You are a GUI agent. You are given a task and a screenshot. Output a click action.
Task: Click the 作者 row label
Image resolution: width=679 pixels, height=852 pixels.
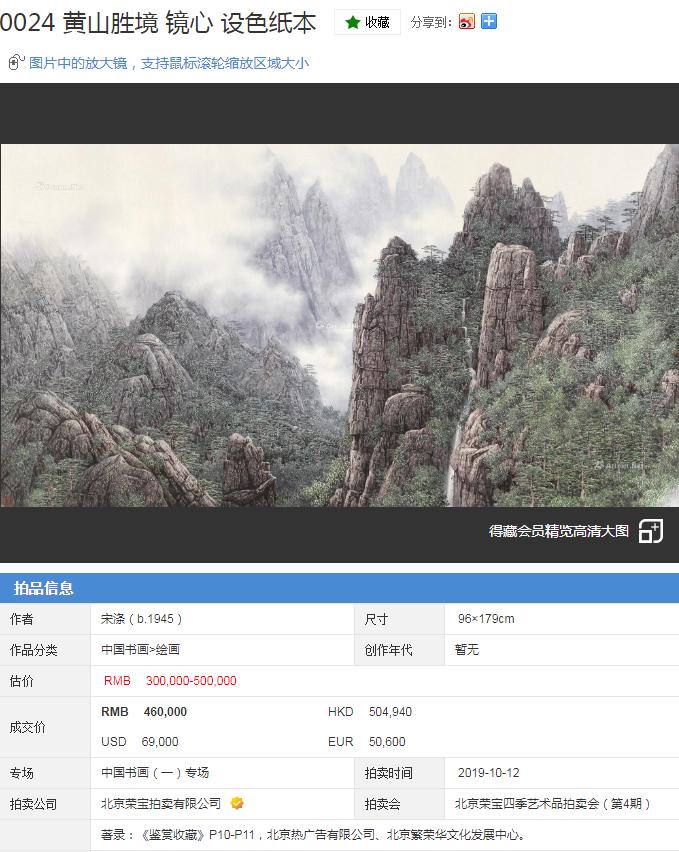click(22, 619)
